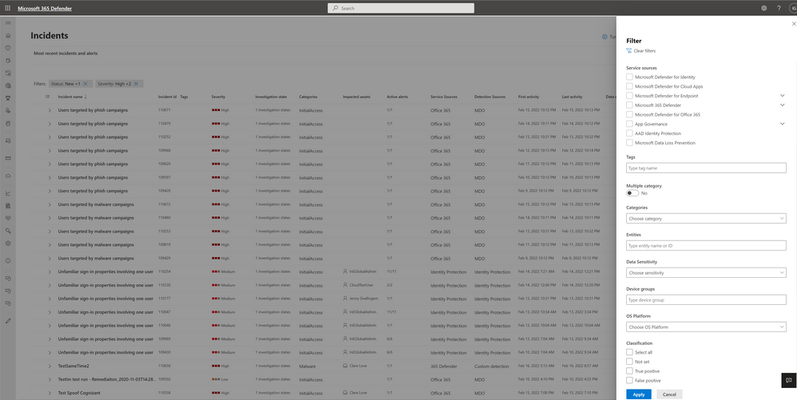
Task: Open incident Testim test run - Remediaiton
Action: tap(107, 380)
